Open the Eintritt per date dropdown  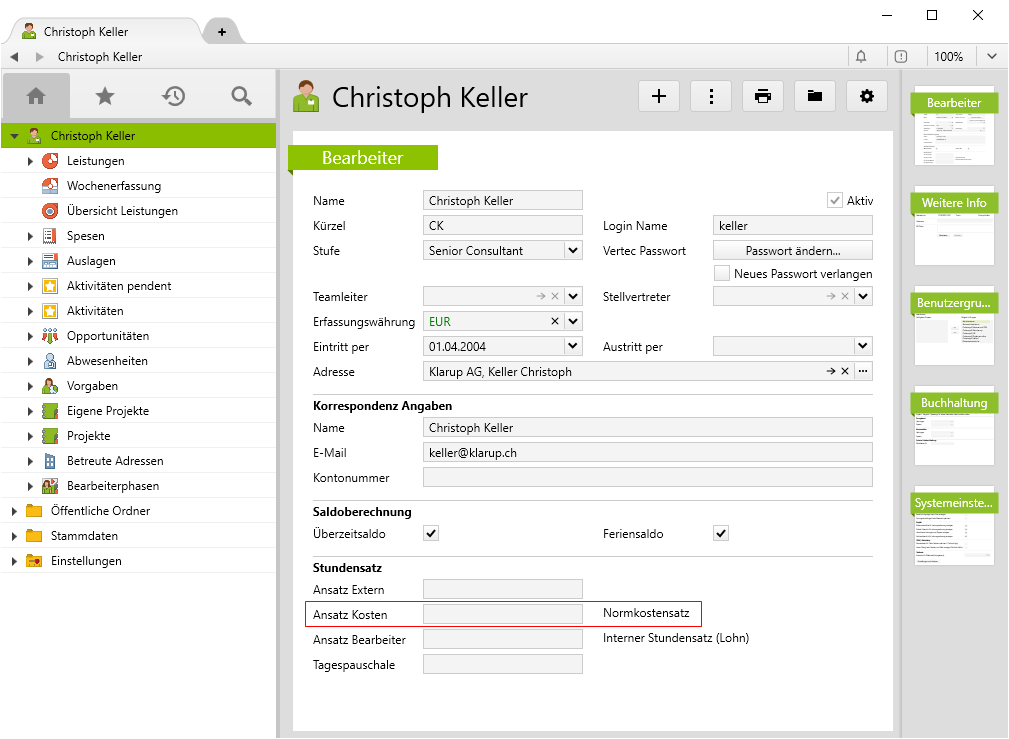(x=573, y=346)
